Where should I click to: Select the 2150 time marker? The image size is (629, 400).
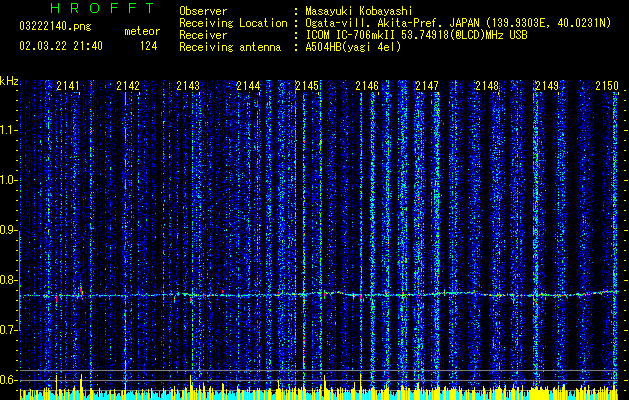pyautogui.click(x=606, y=87)
